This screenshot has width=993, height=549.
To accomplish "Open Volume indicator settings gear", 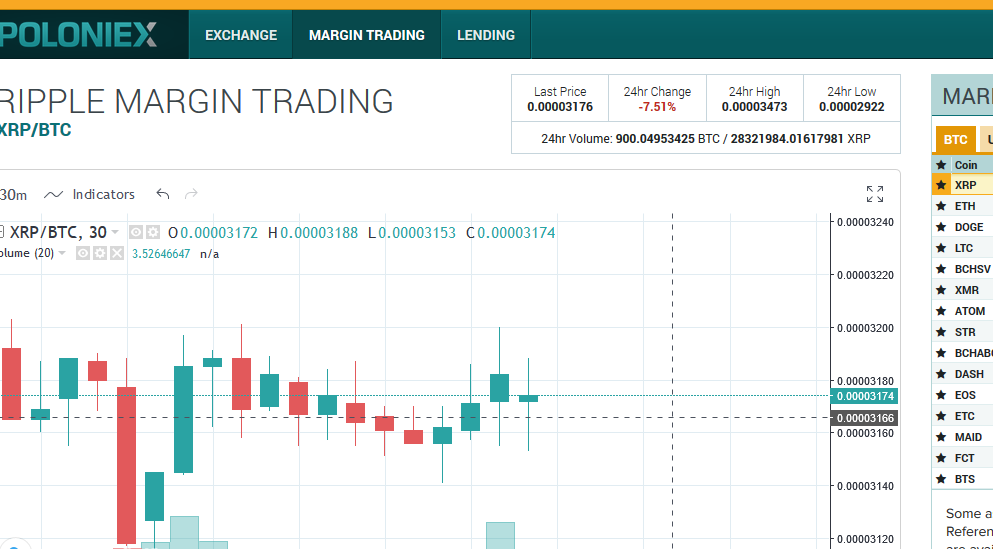I will click(99, 253).
